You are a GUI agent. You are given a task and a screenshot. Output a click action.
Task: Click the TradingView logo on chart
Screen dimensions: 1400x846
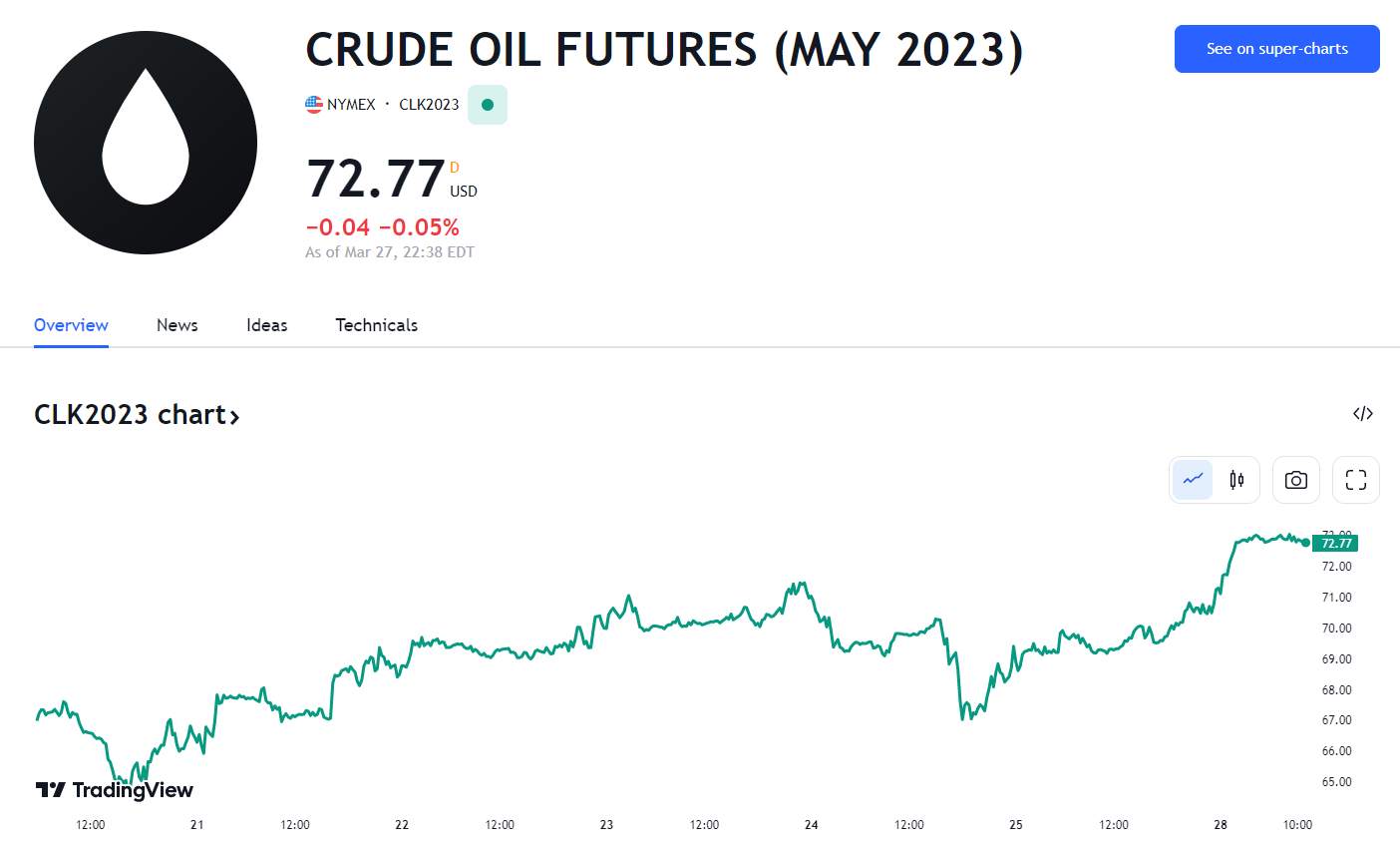coord(115,790)
